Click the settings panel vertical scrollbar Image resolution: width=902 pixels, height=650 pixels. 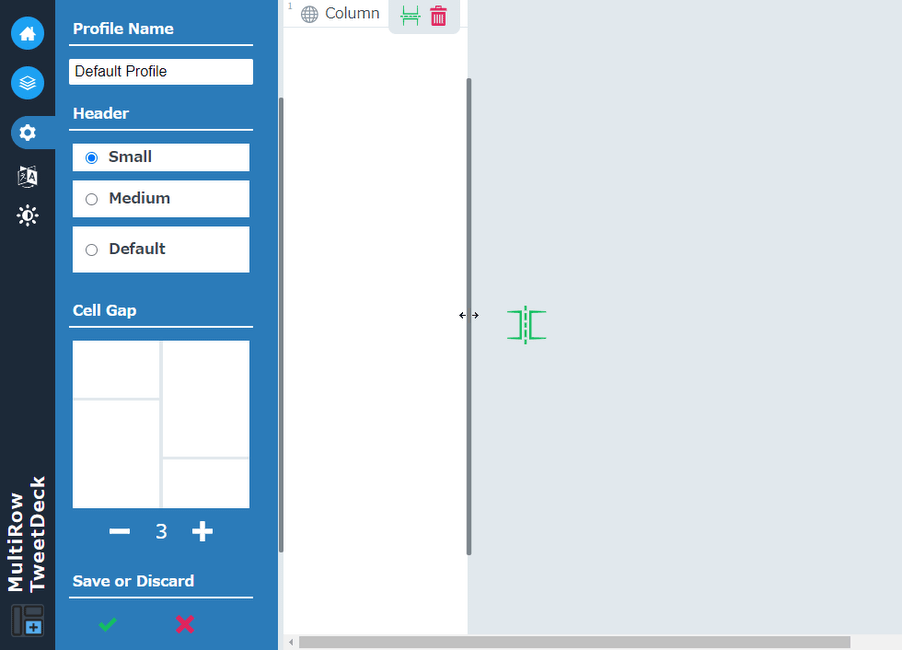click(281, 325)
